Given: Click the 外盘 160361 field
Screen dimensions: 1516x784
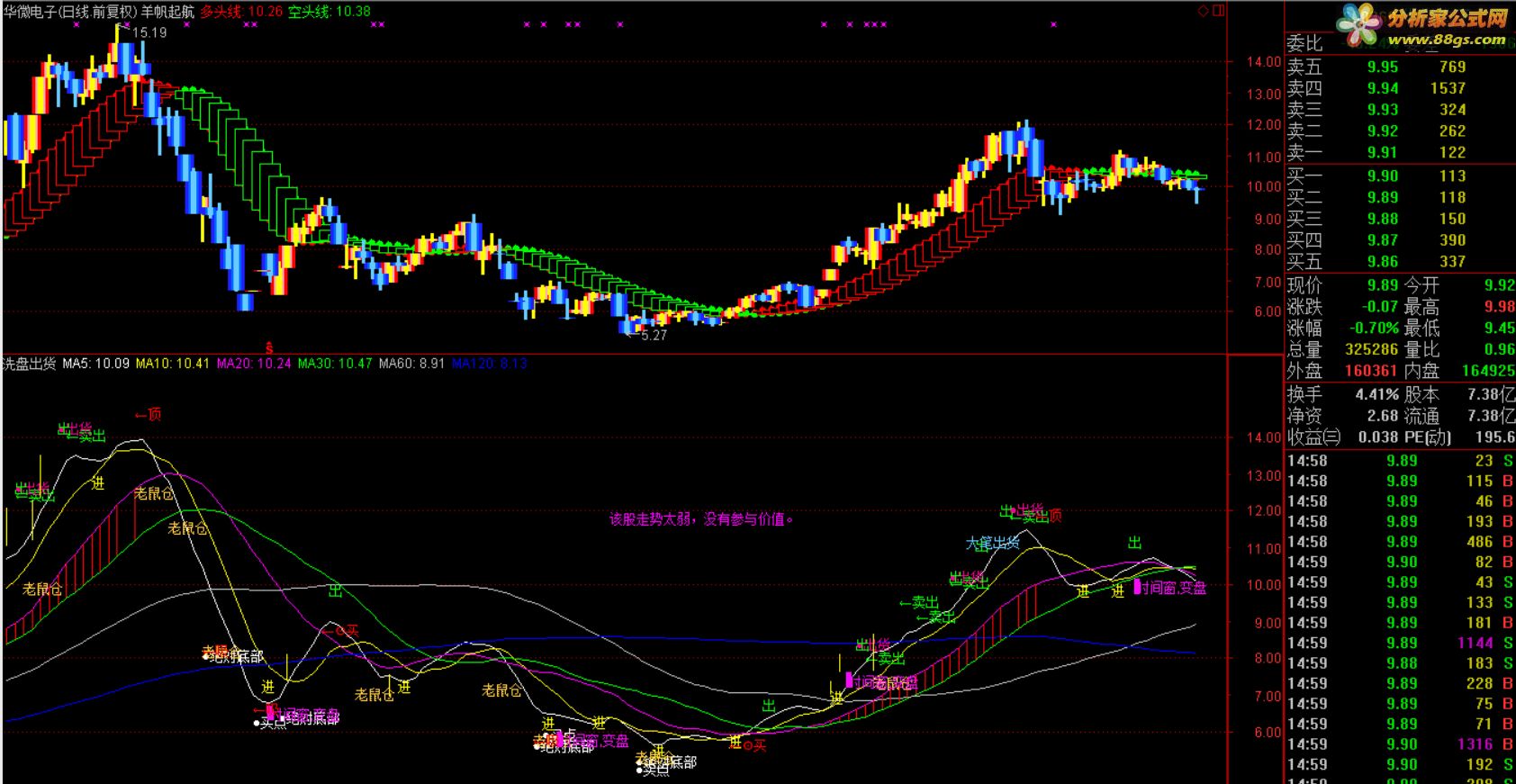Looking at the screenshot, I should [1342, 370].
